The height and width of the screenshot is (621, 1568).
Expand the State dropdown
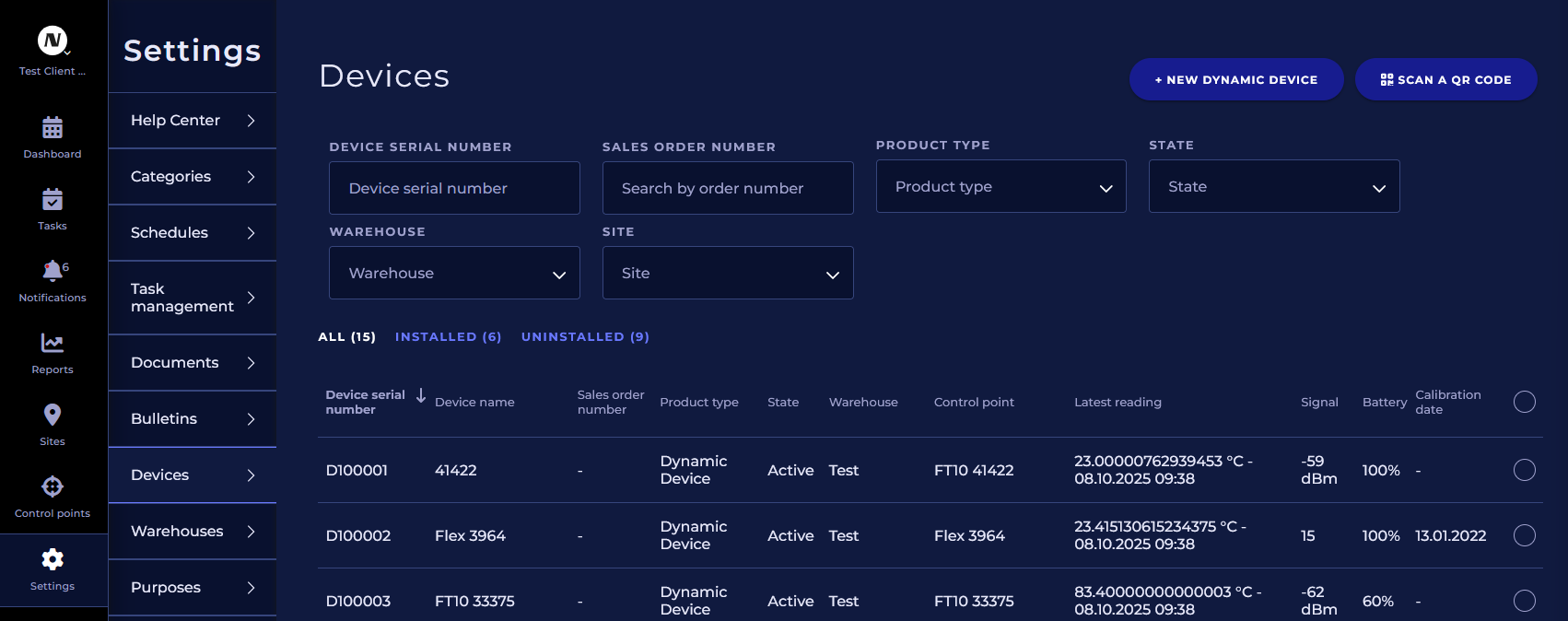click(x=1273, y=187)
